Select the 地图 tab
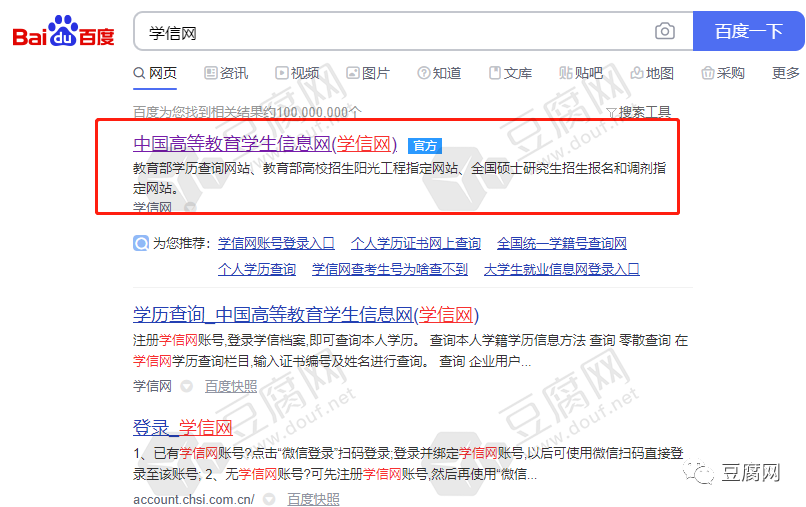The image size is (806, 507). [652, 73]
